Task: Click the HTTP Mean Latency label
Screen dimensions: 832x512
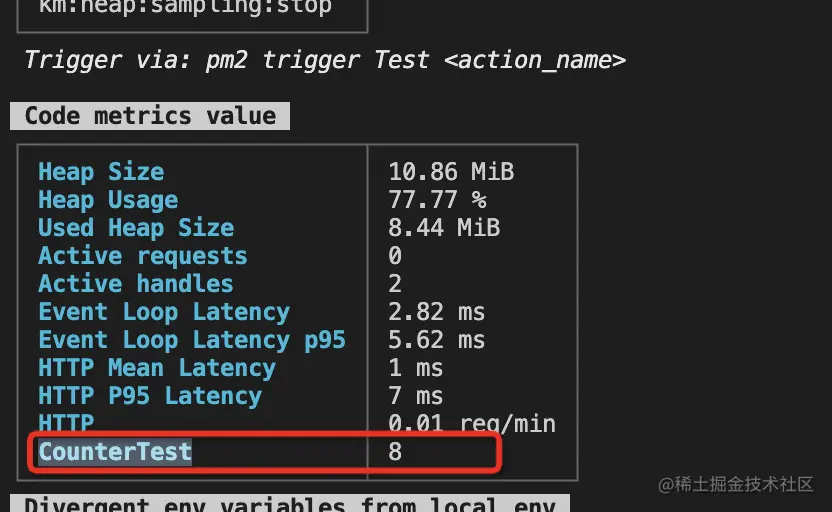Action: [x=157, y=368]
